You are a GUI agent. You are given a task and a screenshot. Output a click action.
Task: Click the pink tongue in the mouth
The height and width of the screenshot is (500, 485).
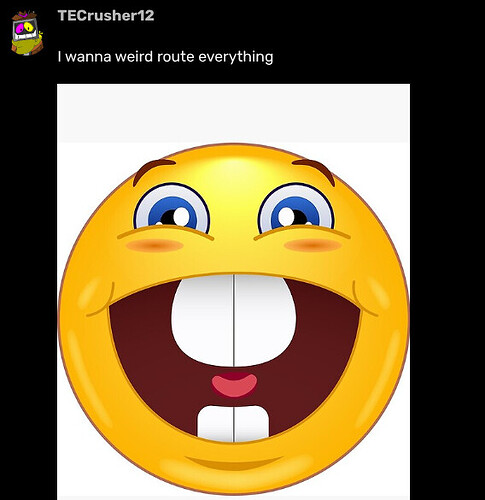point(234,385)
